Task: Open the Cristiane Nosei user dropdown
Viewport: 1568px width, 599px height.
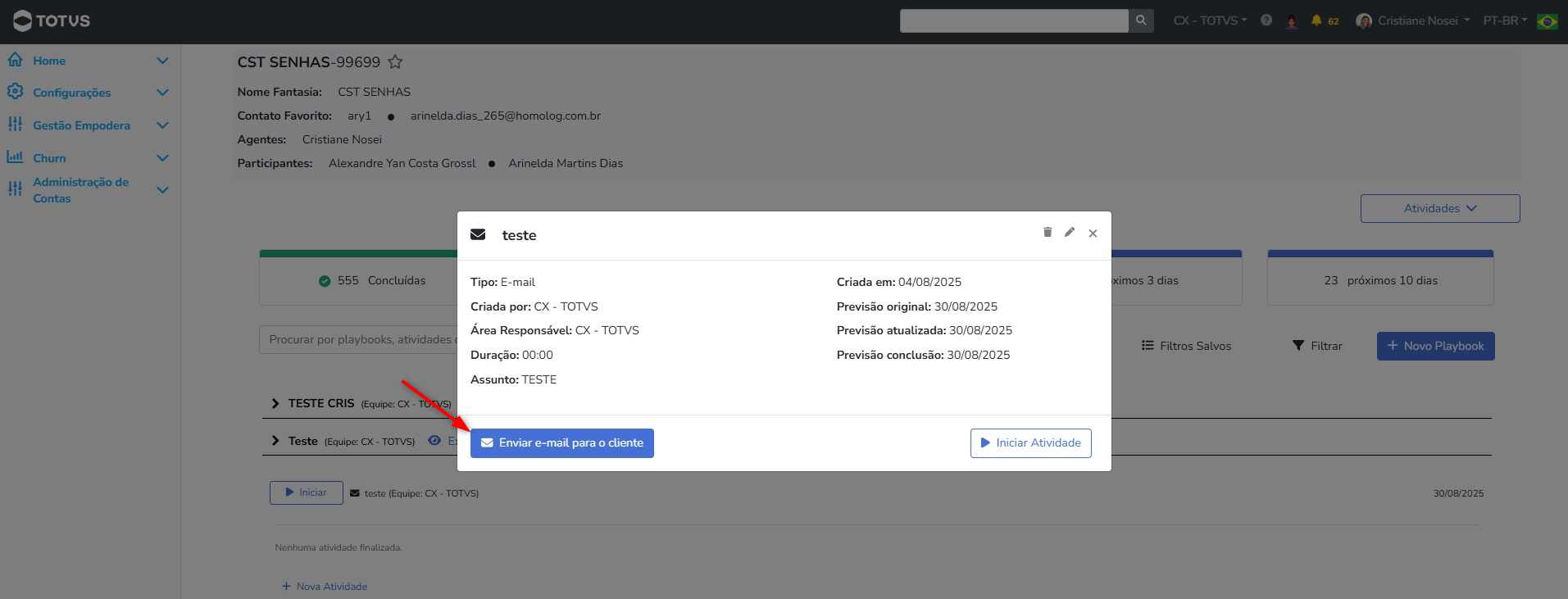Action: 1424,20
